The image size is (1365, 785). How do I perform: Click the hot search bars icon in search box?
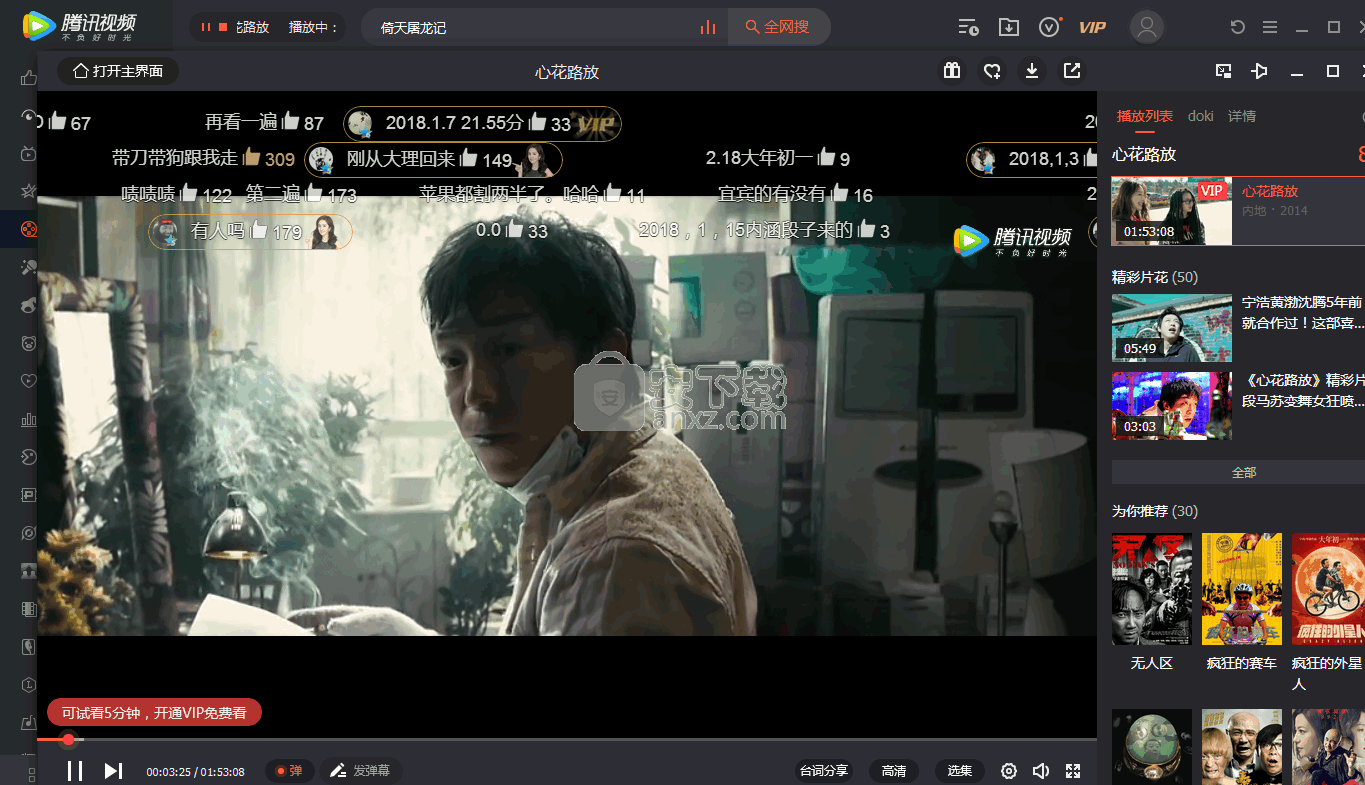point(708,27)
